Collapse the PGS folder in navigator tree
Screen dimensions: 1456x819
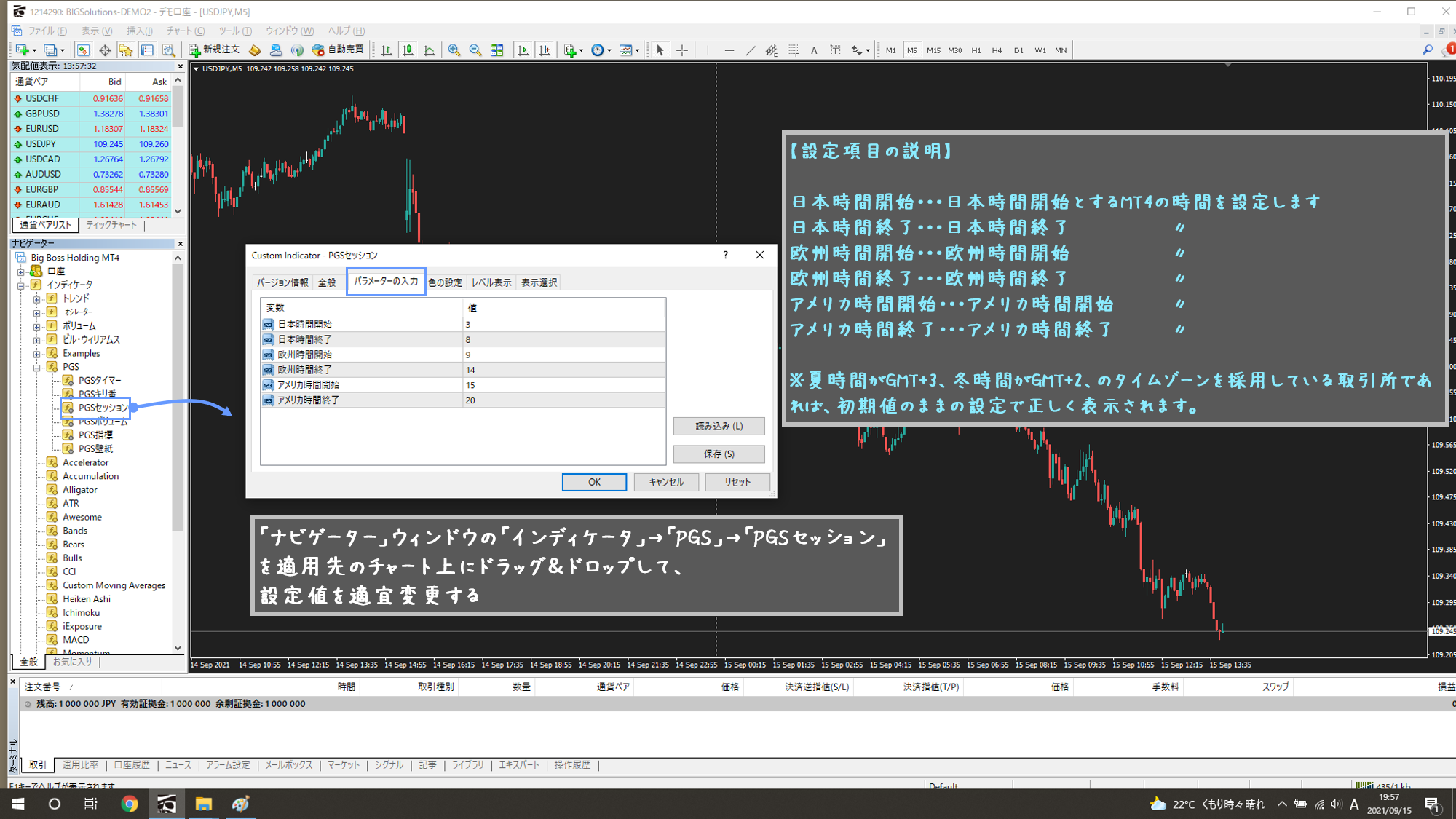pyautogui.click(x=36, y=367)
